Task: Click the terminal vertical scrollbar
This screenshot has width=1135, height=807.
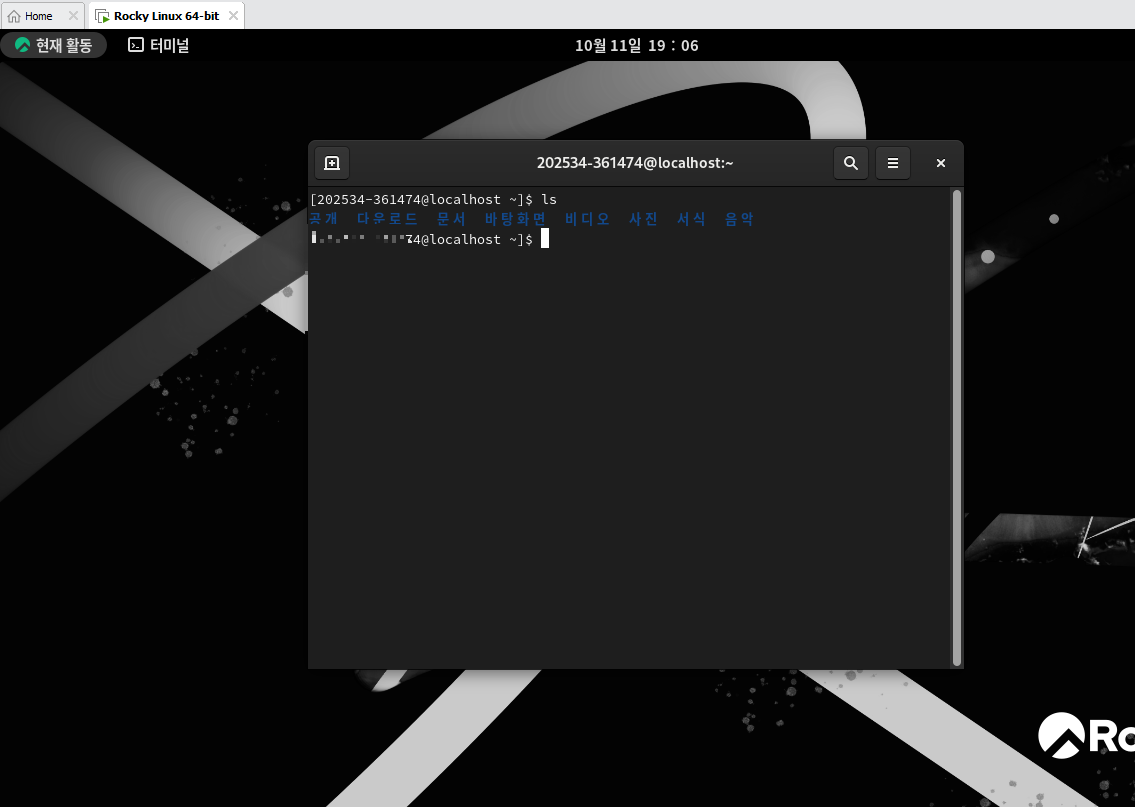Action: (x=957, y=427)
